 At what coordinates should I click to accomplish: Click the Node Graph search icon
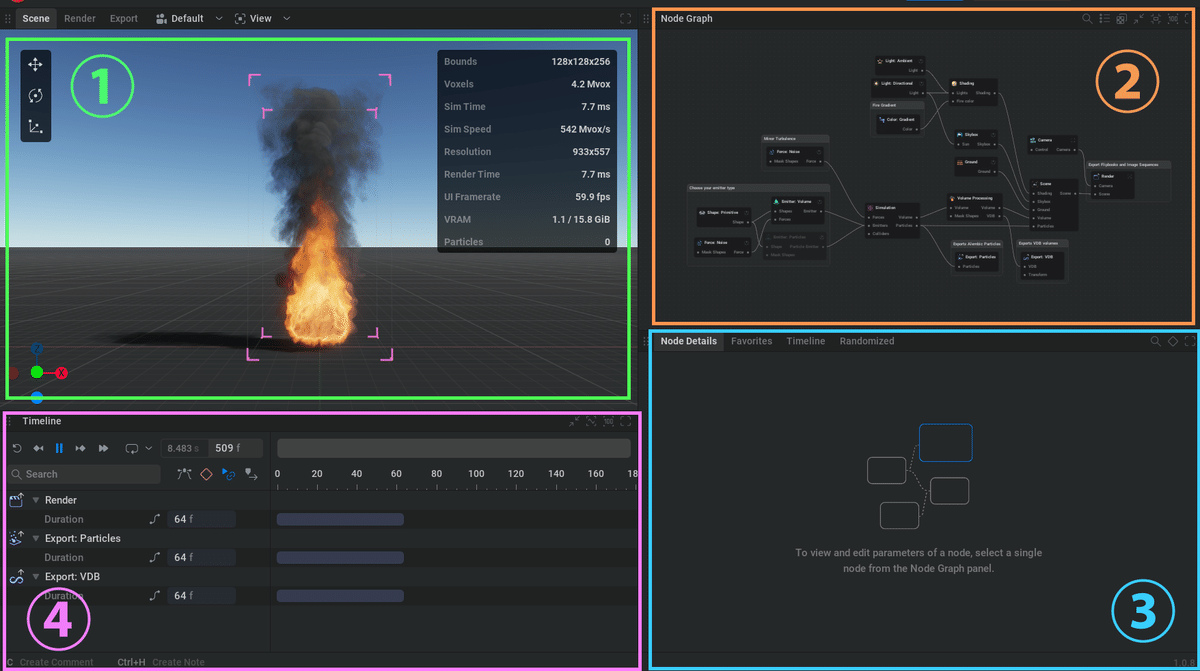click(1087, 19)
